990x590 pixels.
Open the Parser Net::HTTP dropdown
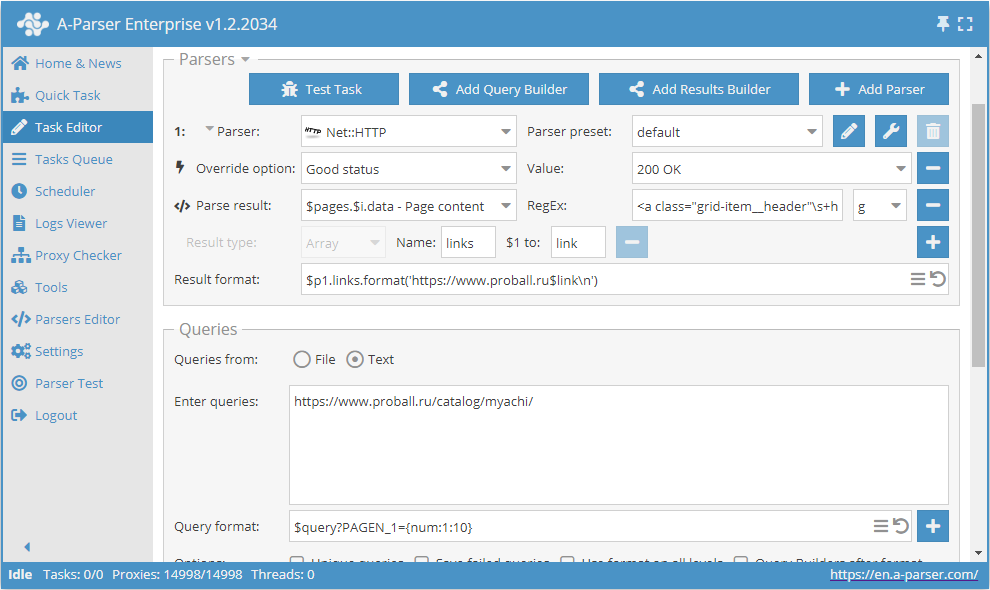coord(408,131)
